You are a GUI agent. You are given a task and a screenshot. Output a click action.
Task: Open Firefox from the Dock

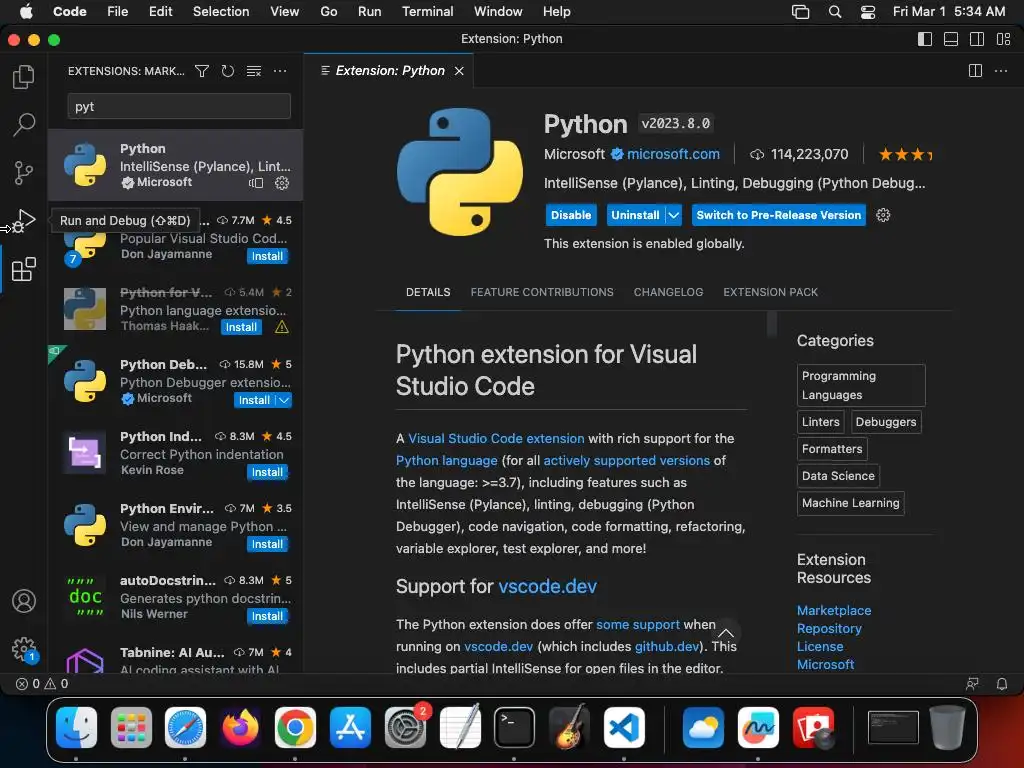240,728
